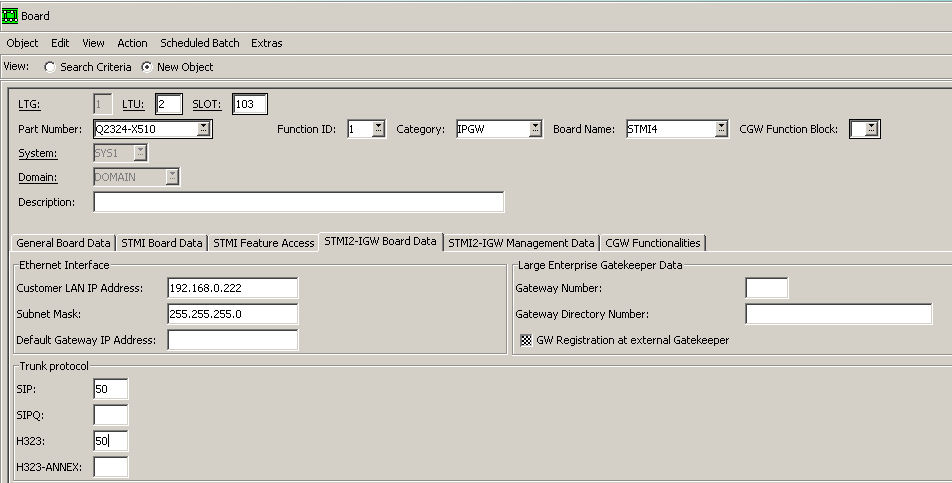Click the Gateway Number field
The height and width of the screenshot is (483, 952).
[767, 288]
